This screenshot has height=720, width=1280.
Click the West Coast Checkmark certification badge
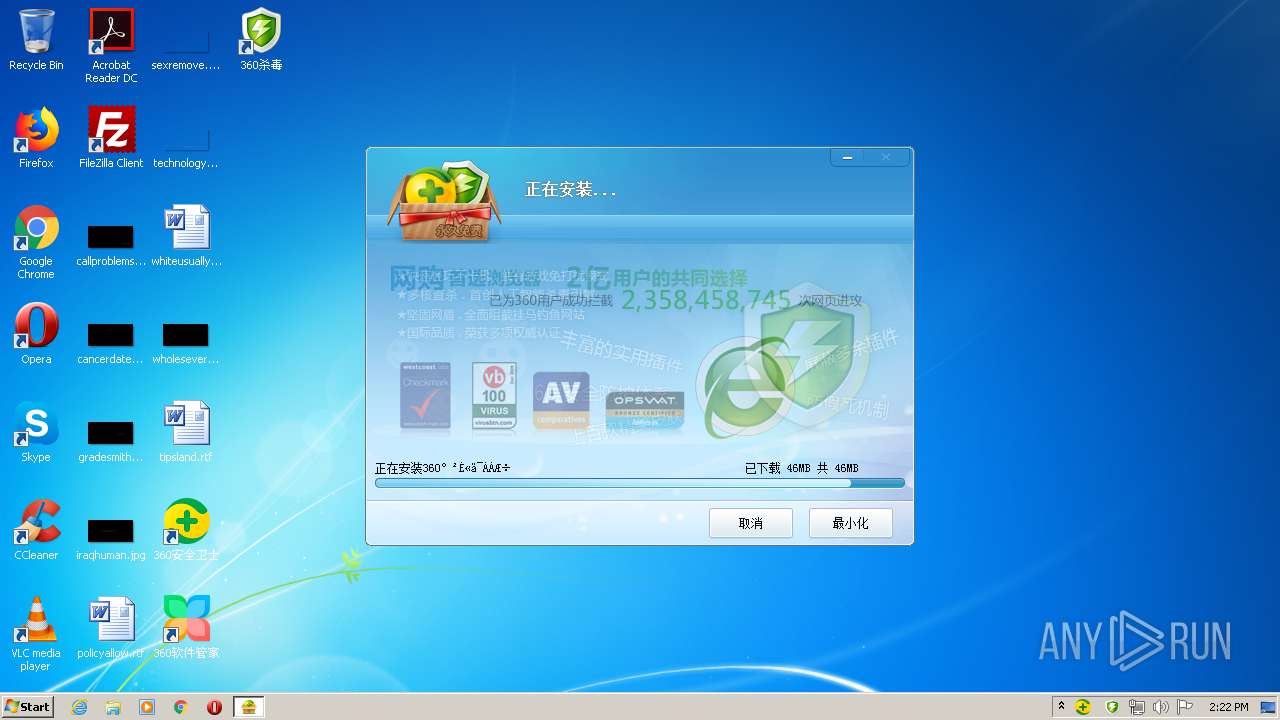[x=426, y=396]
